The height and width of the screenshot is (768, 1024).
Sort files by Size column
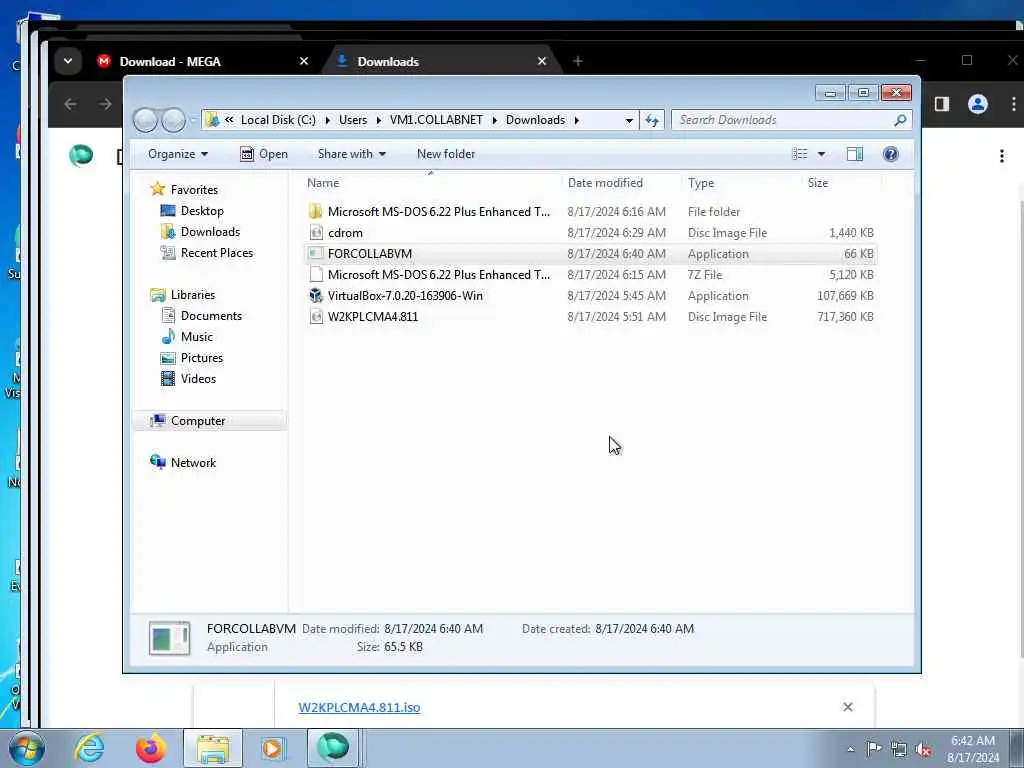[x=840, y=183]
